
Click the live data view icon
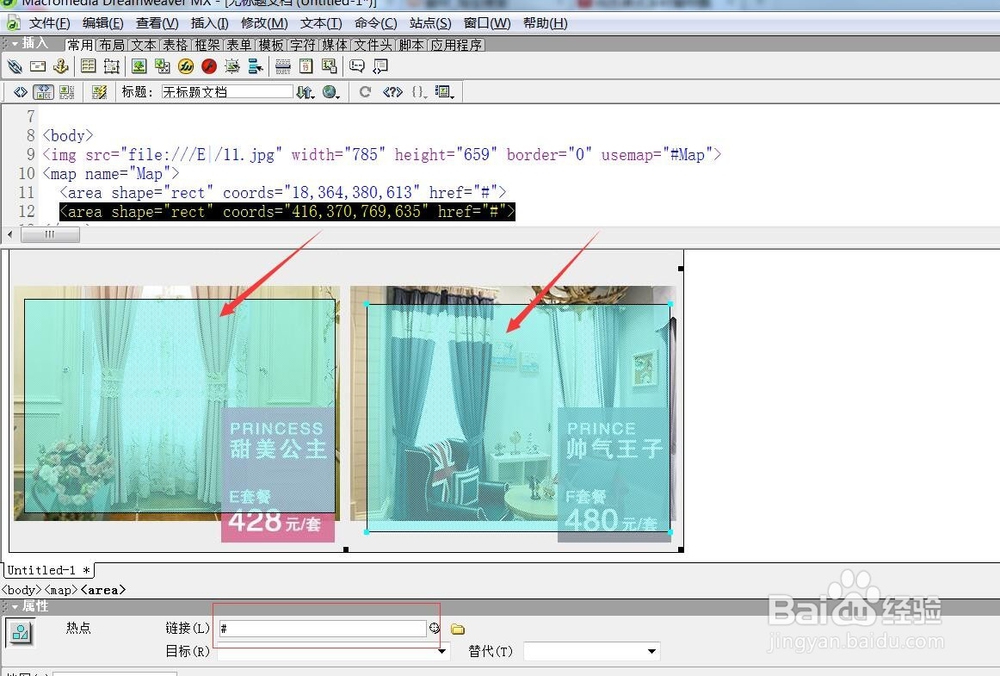click(99, 92)
